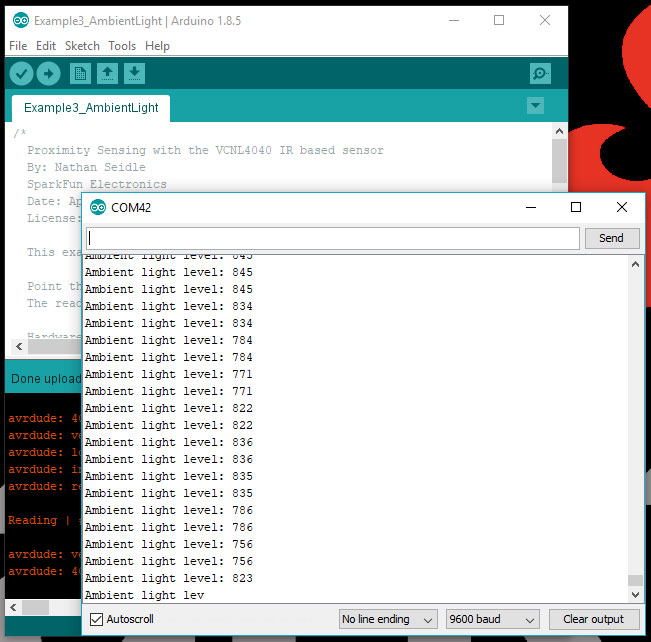The height and width of the screenshot is (642, 651).
Task: Click COM42 window title text
Action: tap(131, 208)
